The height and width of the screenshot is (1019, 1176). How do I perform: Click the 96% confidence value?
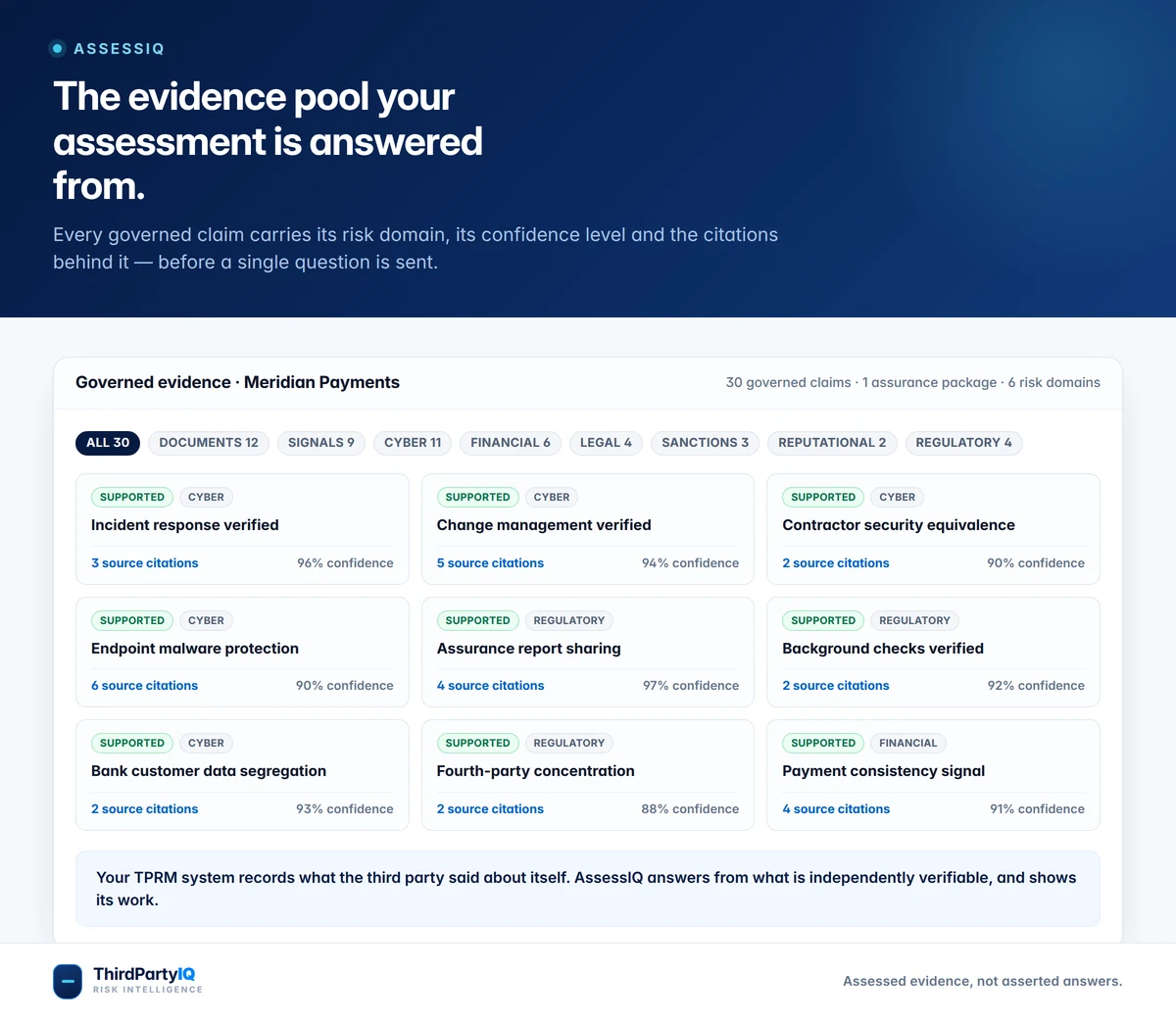coord(345,563)
